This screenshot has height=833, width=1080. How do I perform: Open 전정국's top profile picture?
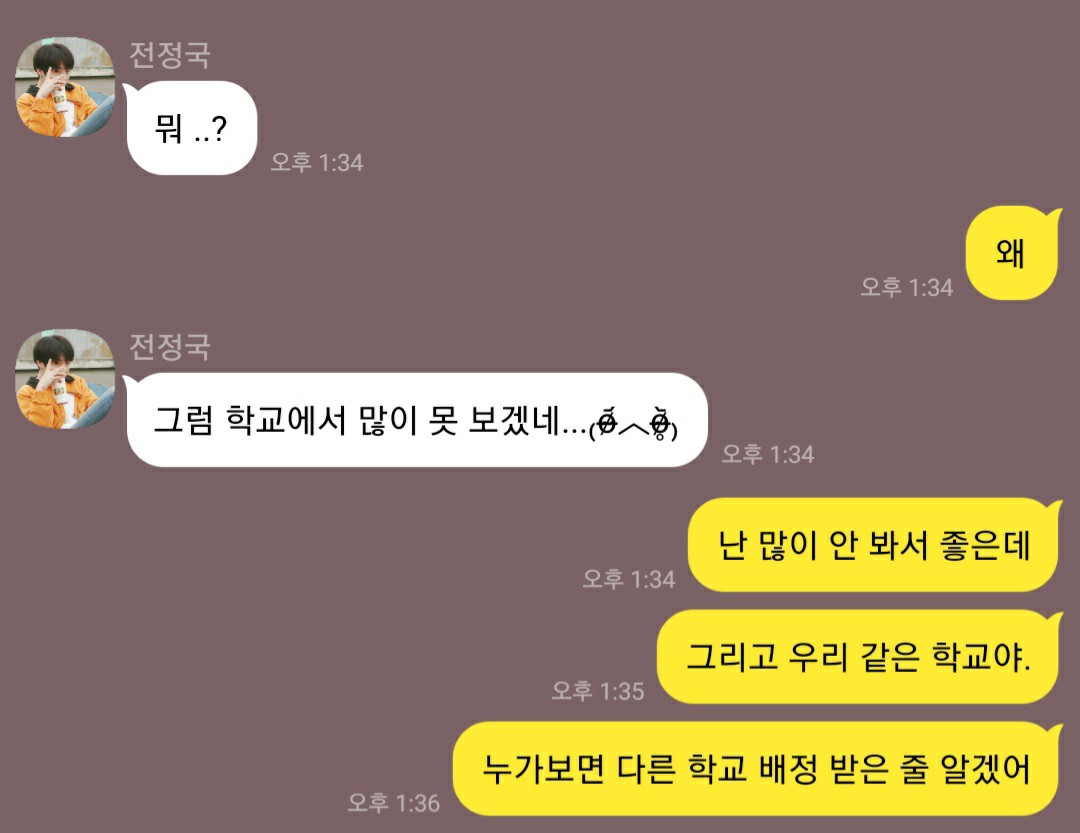(65, 87)
